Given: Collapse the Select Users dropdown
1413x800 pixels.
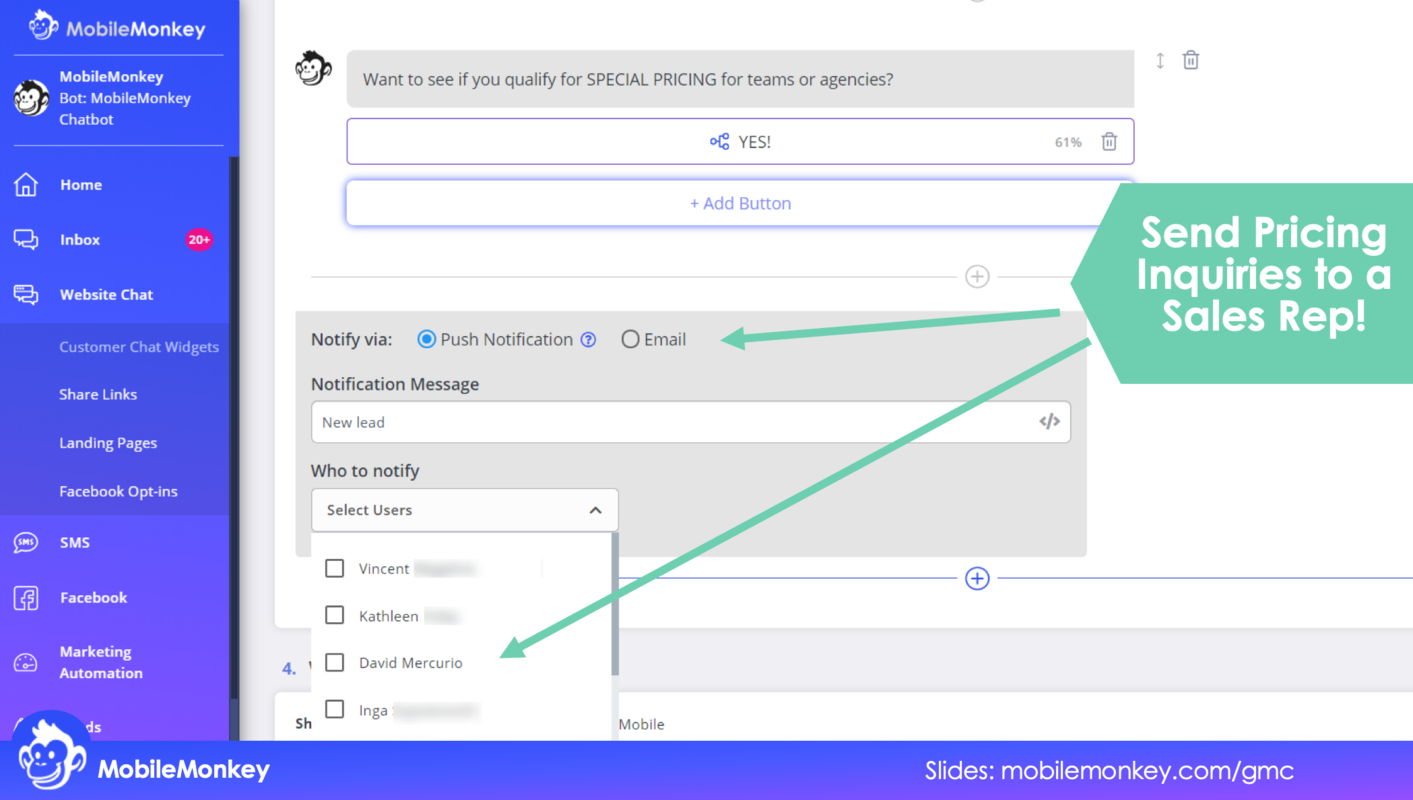Looking at the screenshot, I should [596, 510].
